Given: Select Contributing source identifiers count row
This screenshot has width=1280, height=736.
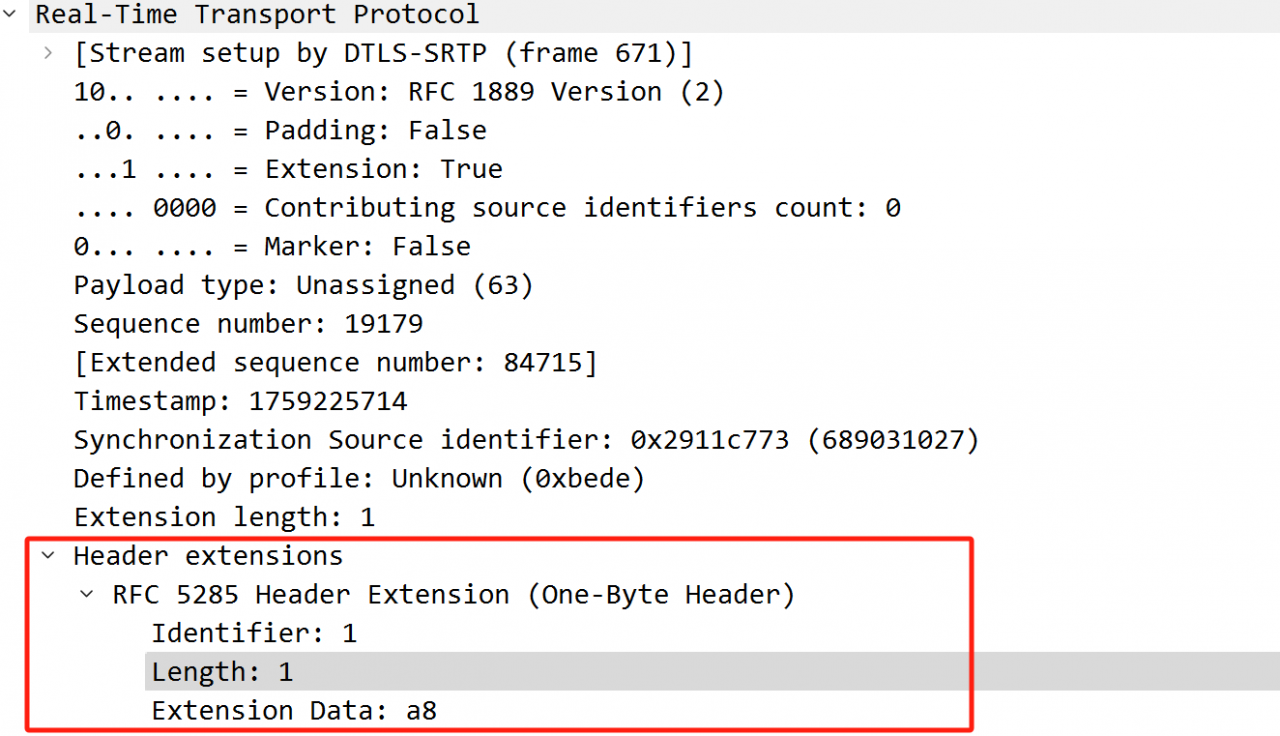Looking at the screenshot, I should [x=486, y=208].
